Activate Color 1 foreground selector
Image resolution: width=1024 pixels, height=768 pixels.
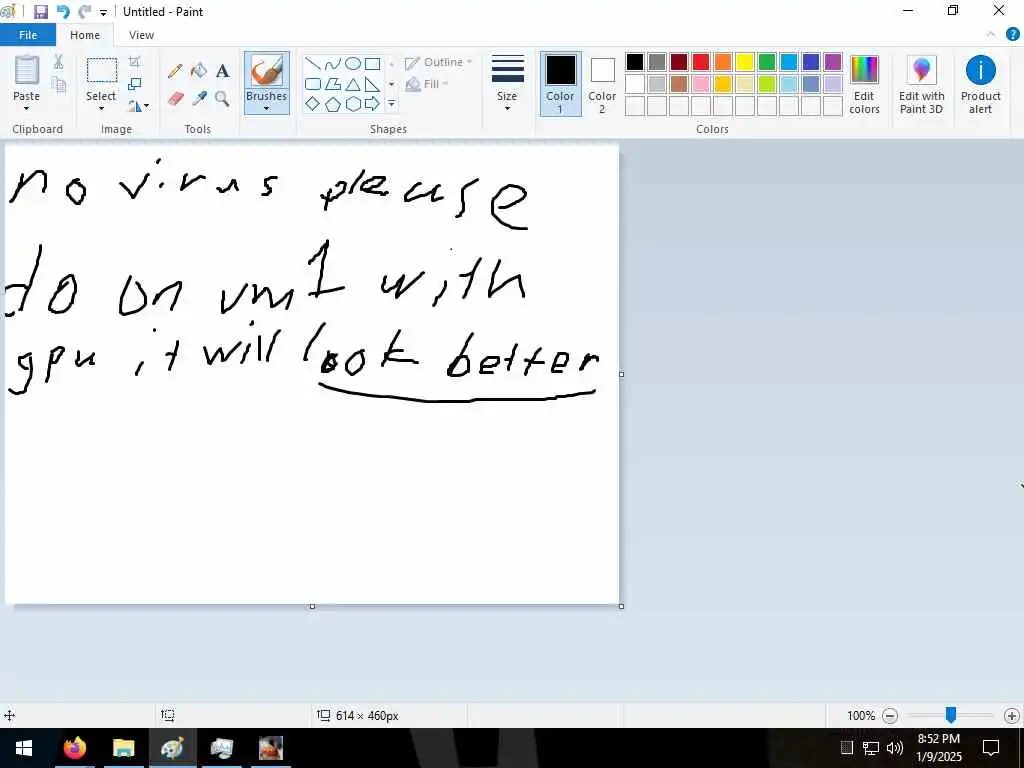[560, 84]
